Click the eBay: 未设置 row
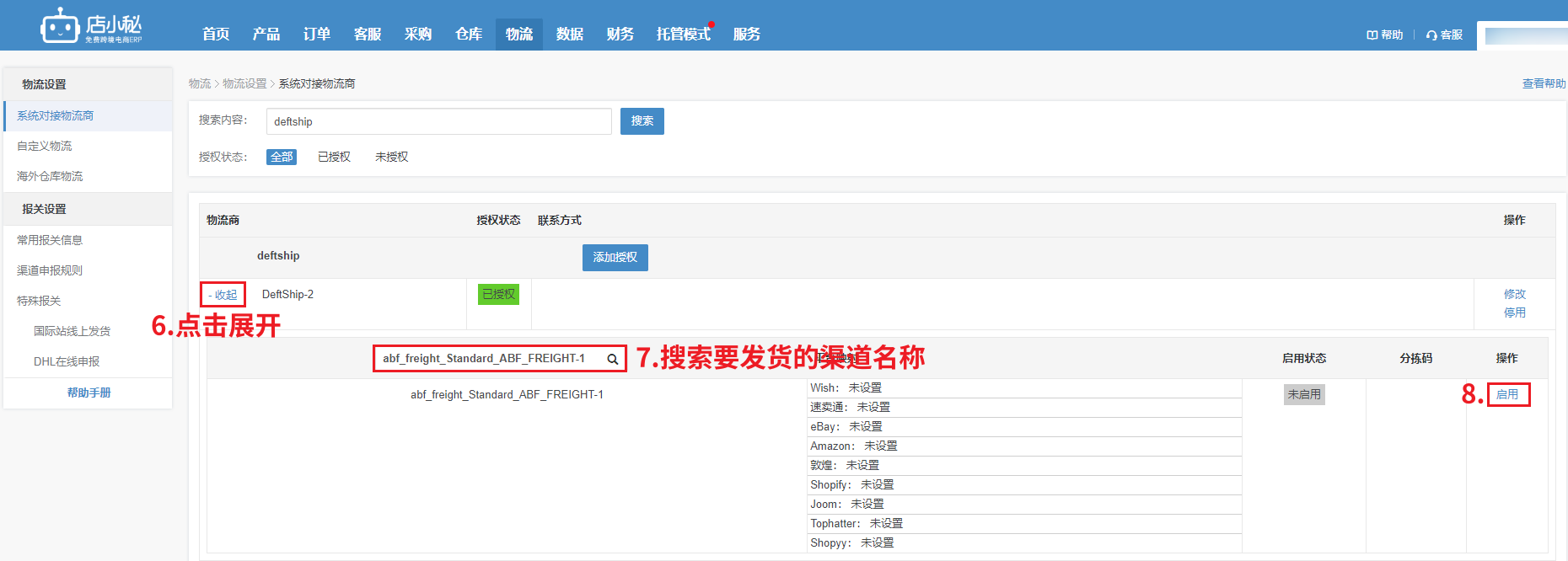1568x561 pixels. pyautogui.click(x=1024, y=427)
